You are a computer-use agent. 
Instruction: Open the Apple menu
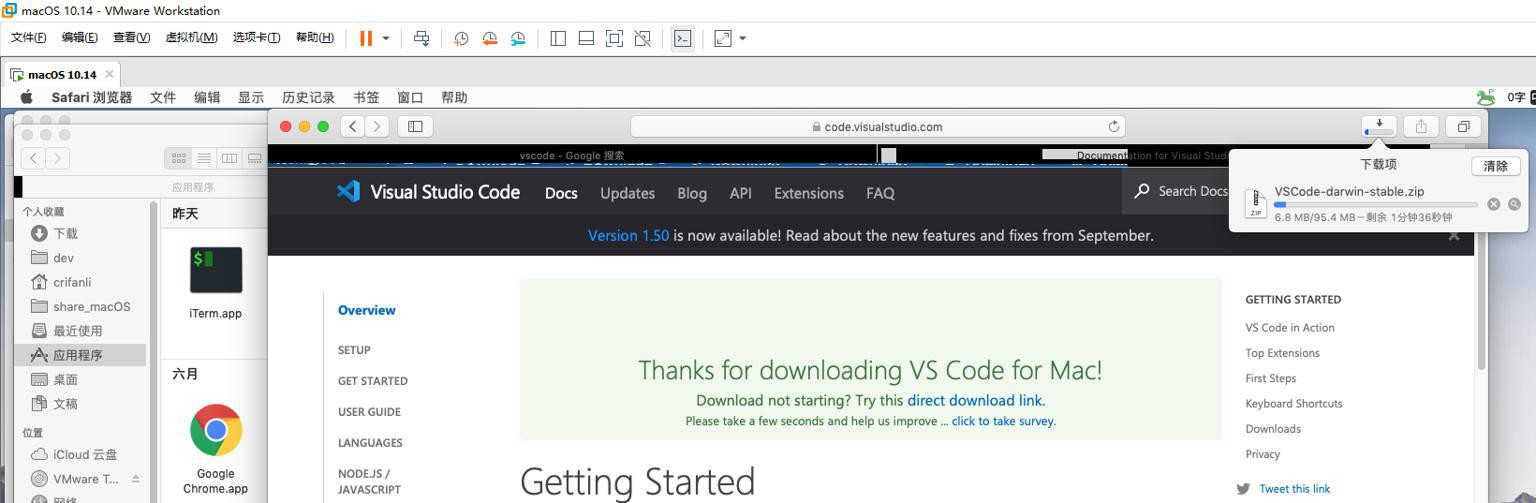pos(27,97)
